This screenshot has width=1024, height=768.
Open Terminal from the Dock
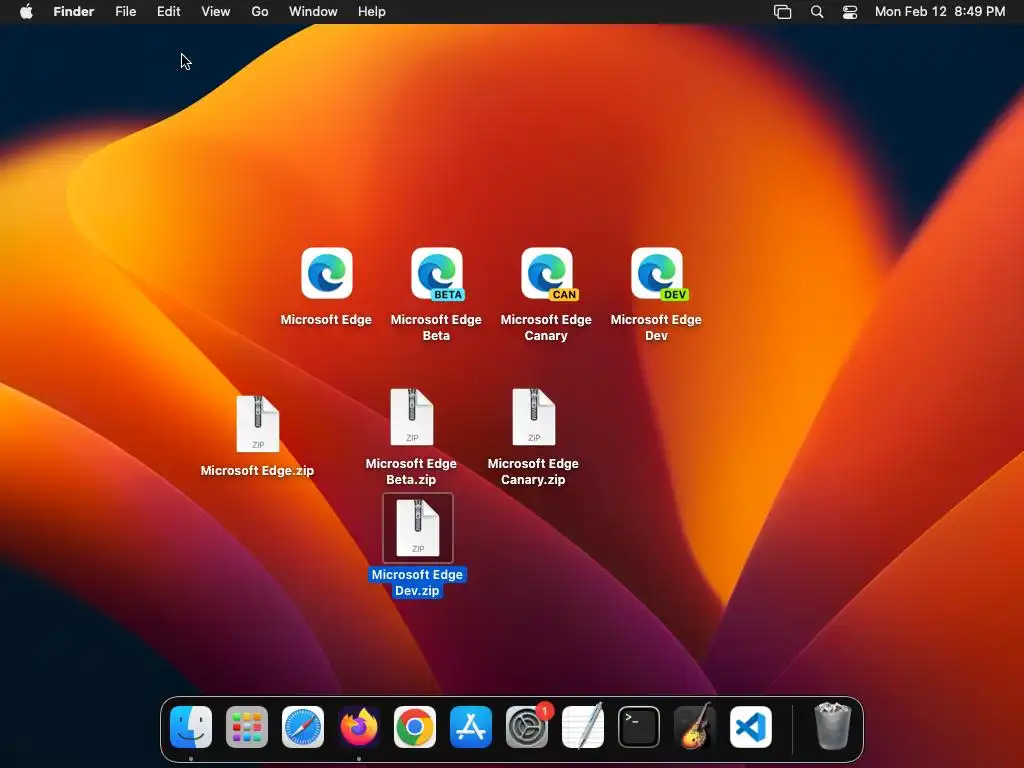tap(639, 727)
